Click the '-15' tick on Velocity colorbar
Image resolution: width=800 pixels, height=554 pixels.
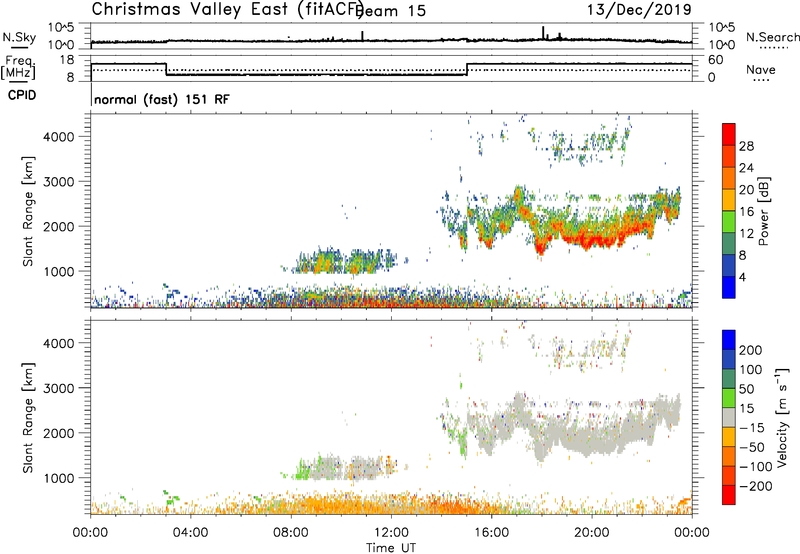click(x=752, y=427)
